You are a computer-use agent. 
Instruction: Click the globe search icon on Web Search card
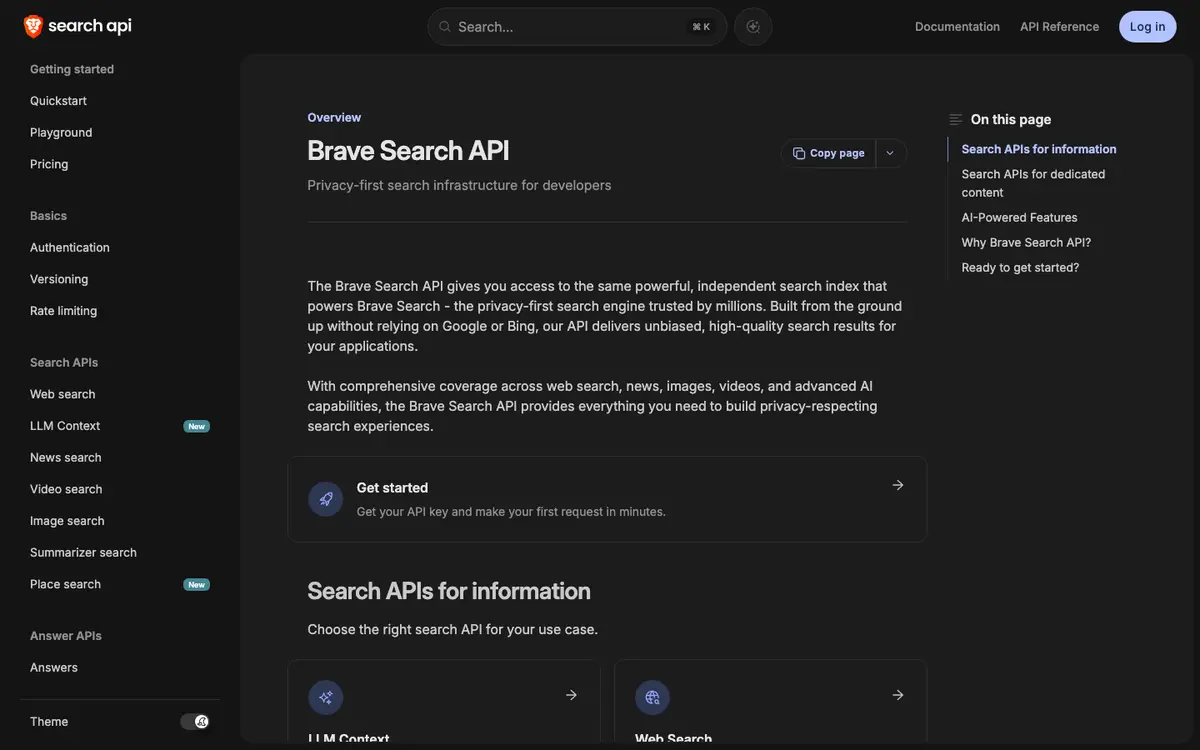click(x=653, y=697)
